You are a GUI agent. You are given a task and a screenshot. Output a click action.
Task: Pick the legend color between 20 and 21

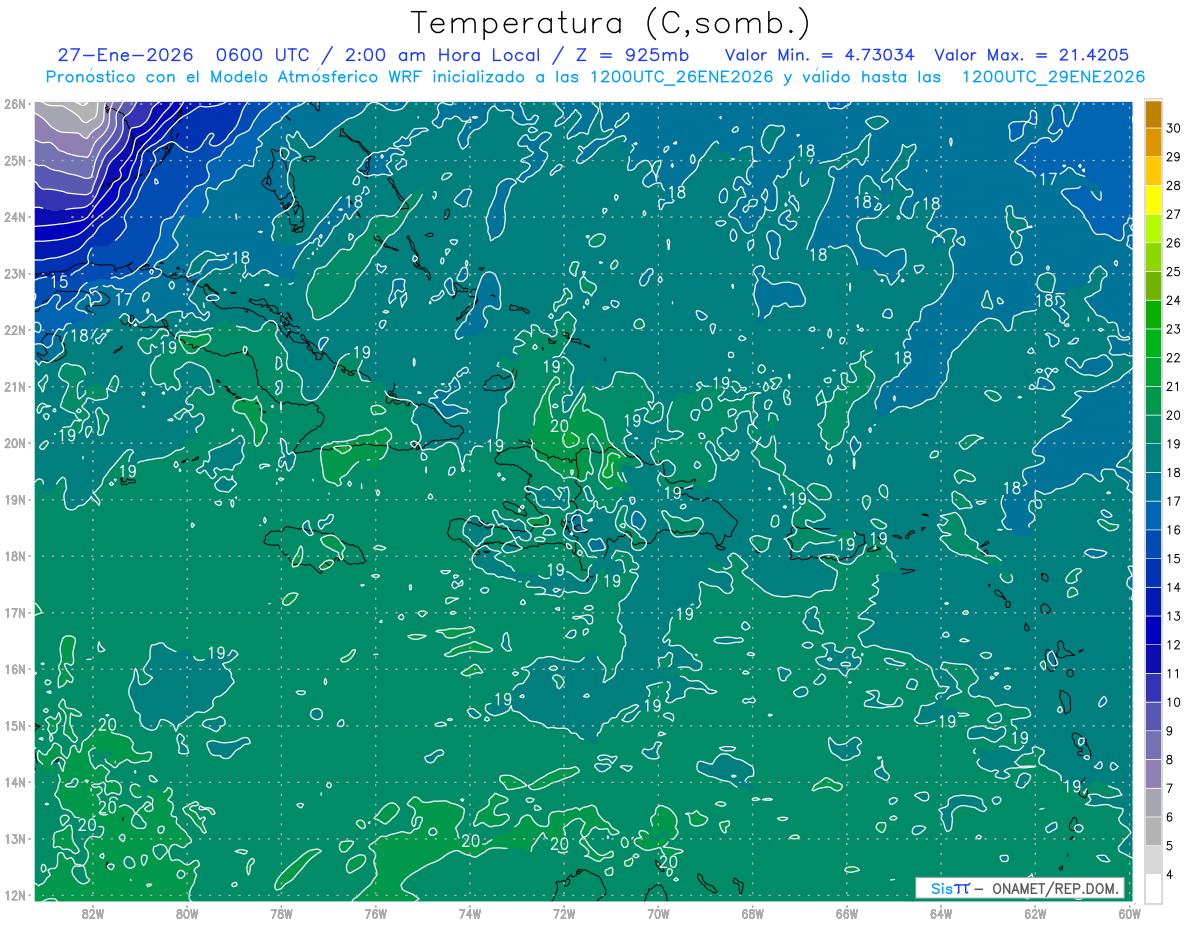pos(1153,401)
